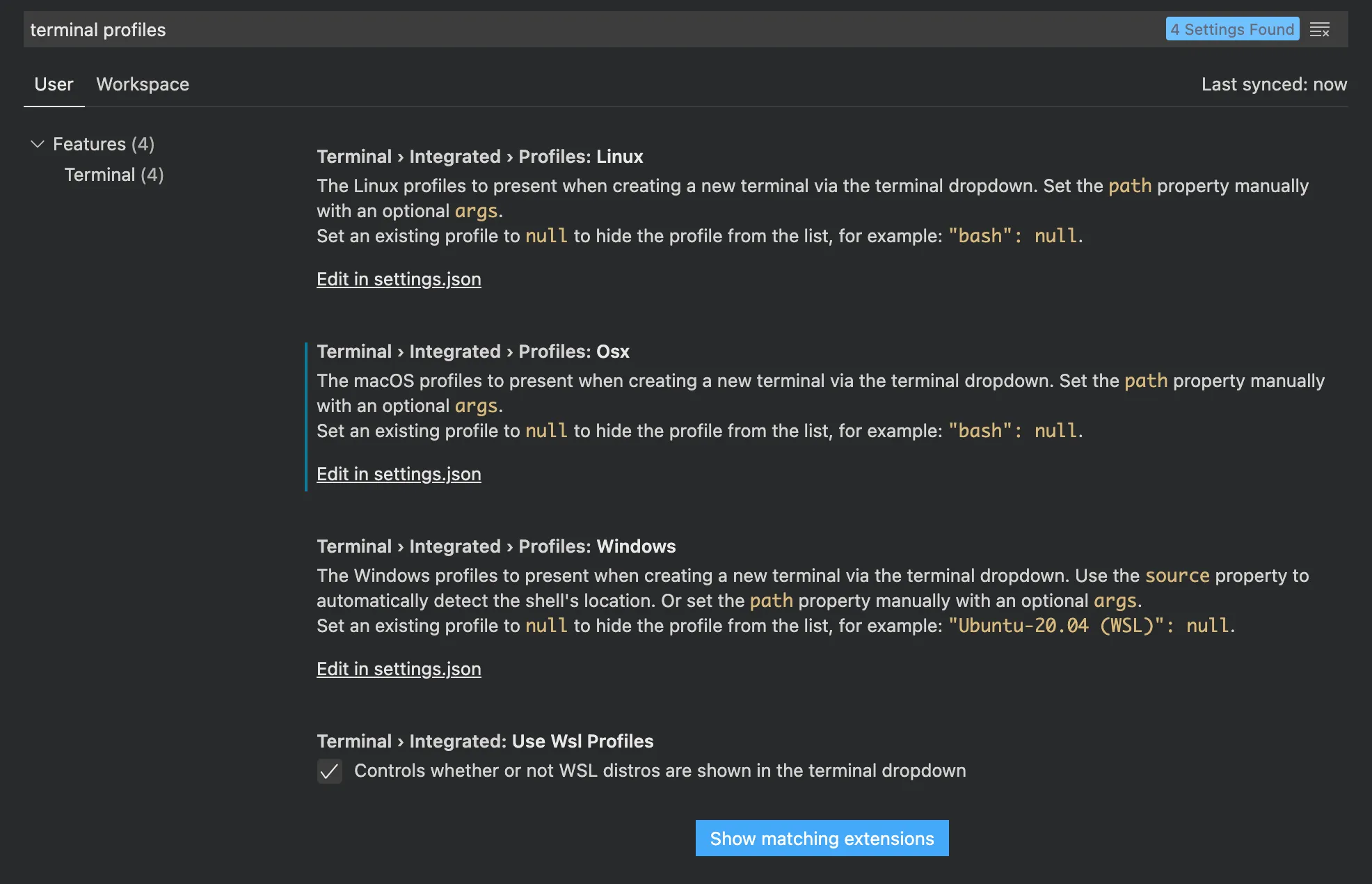
Task: Uncheck the Use Wsl Profiles checkbox
Action: click(329, 771)
